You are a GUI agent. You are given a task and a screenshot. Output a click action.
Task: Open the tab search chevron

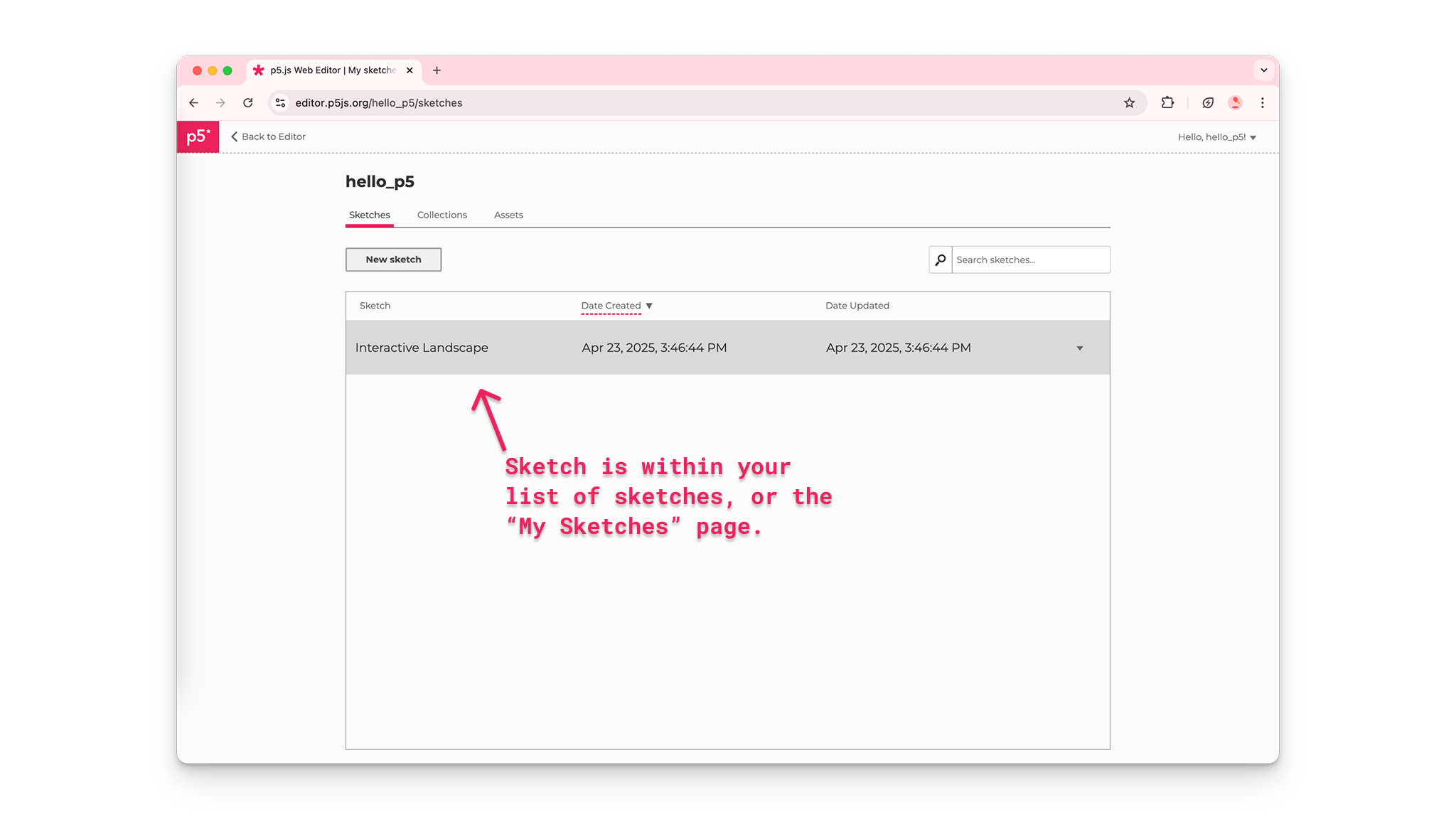point(1263,70)
